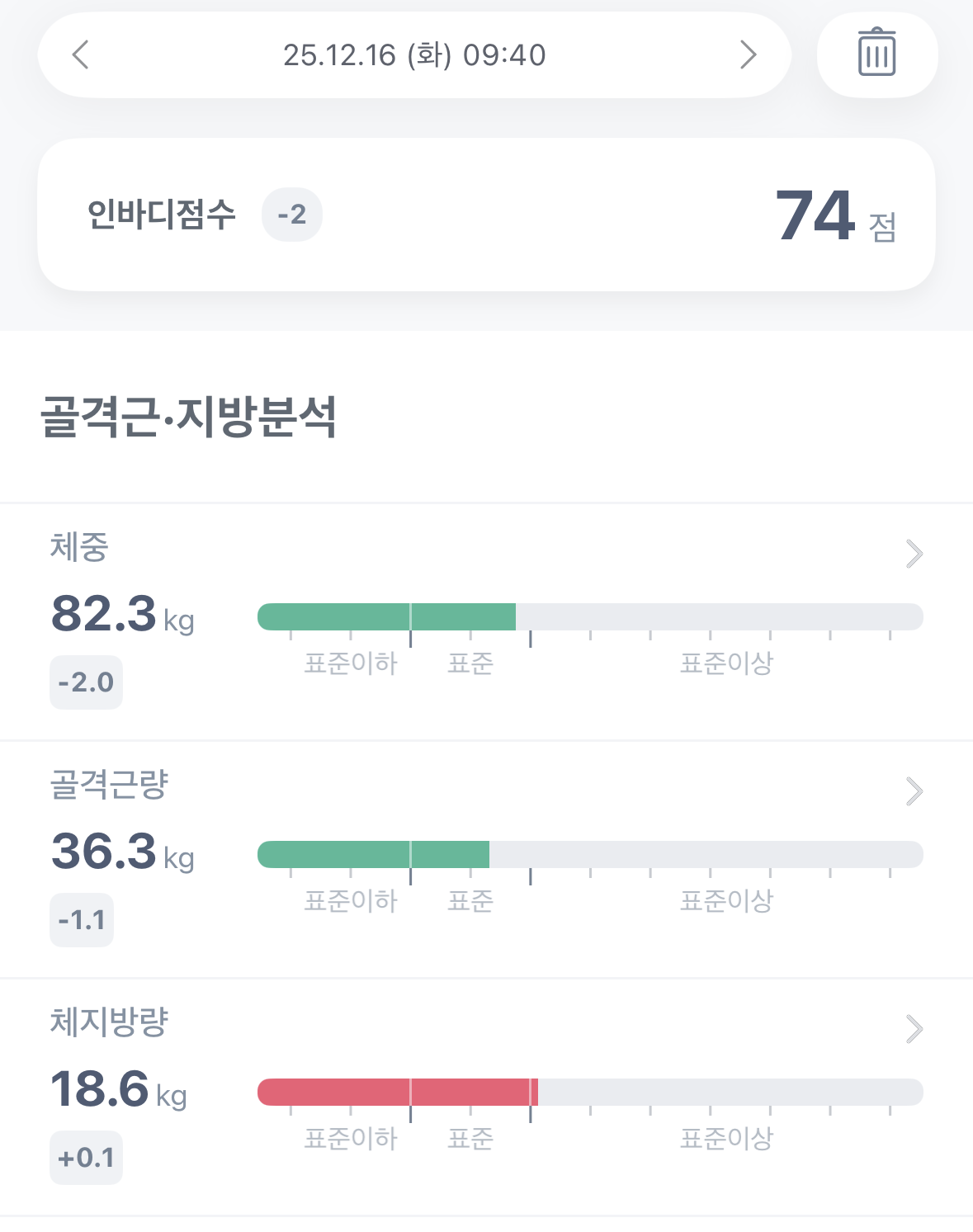The height and width of the screenshot is (1232, 973).
Task: Tap the -2.0 weight change badge
Action: click(86, 682)
